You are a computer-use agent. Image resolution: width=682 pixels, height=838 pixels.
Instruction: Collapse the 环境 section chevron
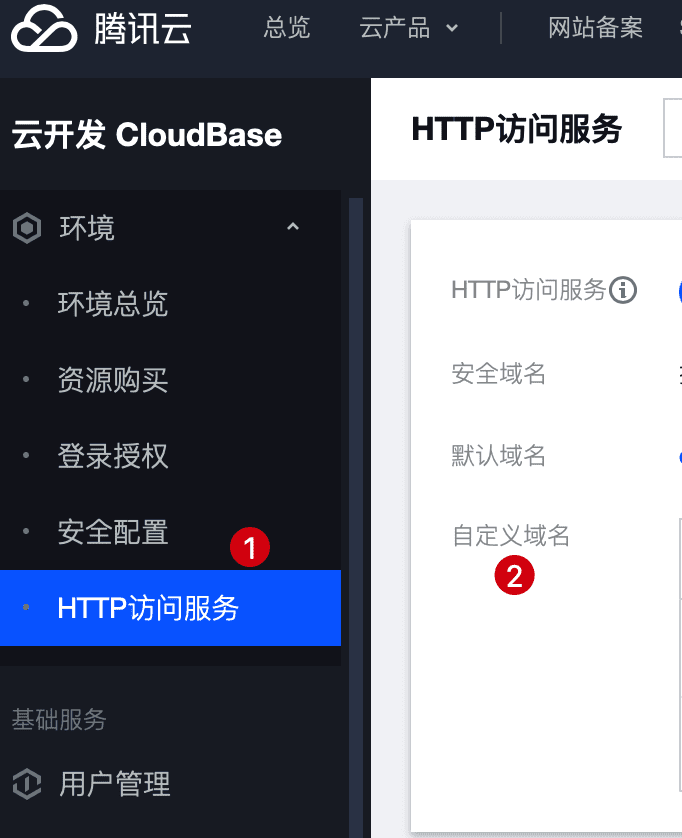click(293, 227)
